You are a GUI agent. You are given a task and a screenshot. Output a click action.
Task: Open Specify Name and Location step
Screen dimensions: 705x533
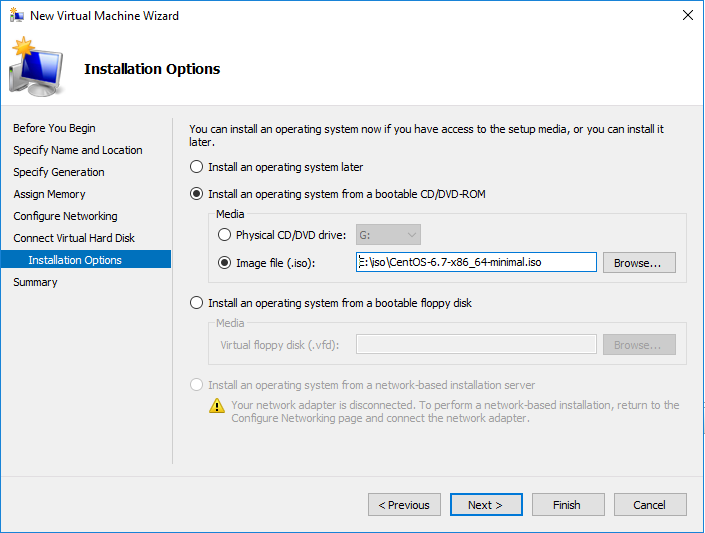(78, 150)
